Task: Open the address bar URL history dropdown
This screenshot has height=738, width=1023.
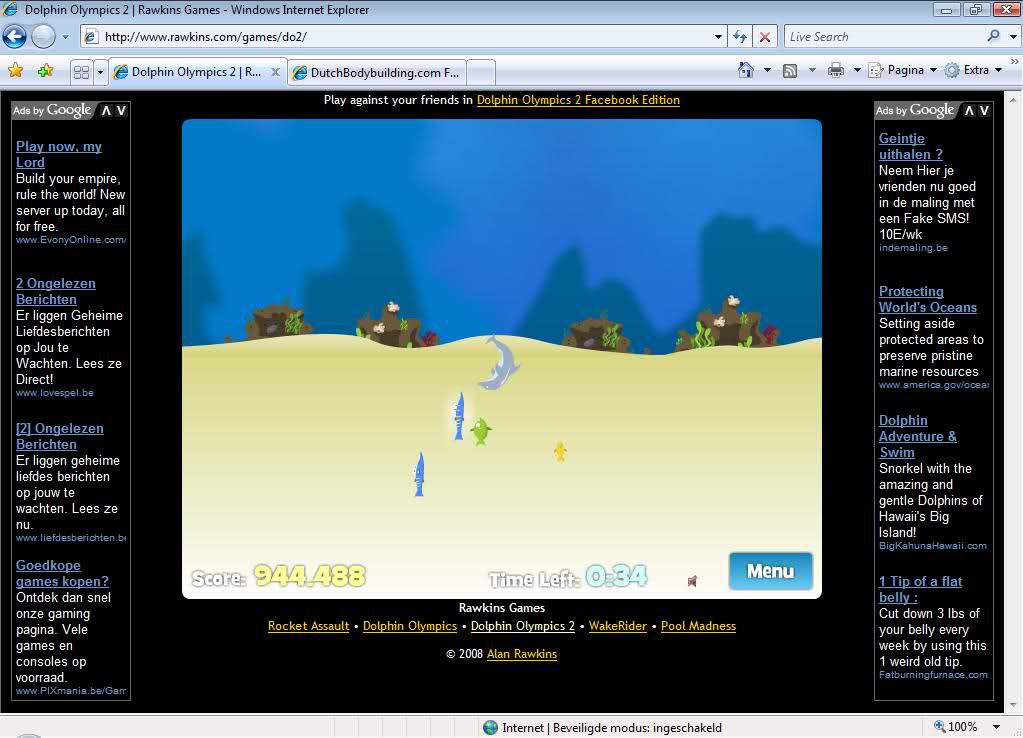Action: (718, 37)
